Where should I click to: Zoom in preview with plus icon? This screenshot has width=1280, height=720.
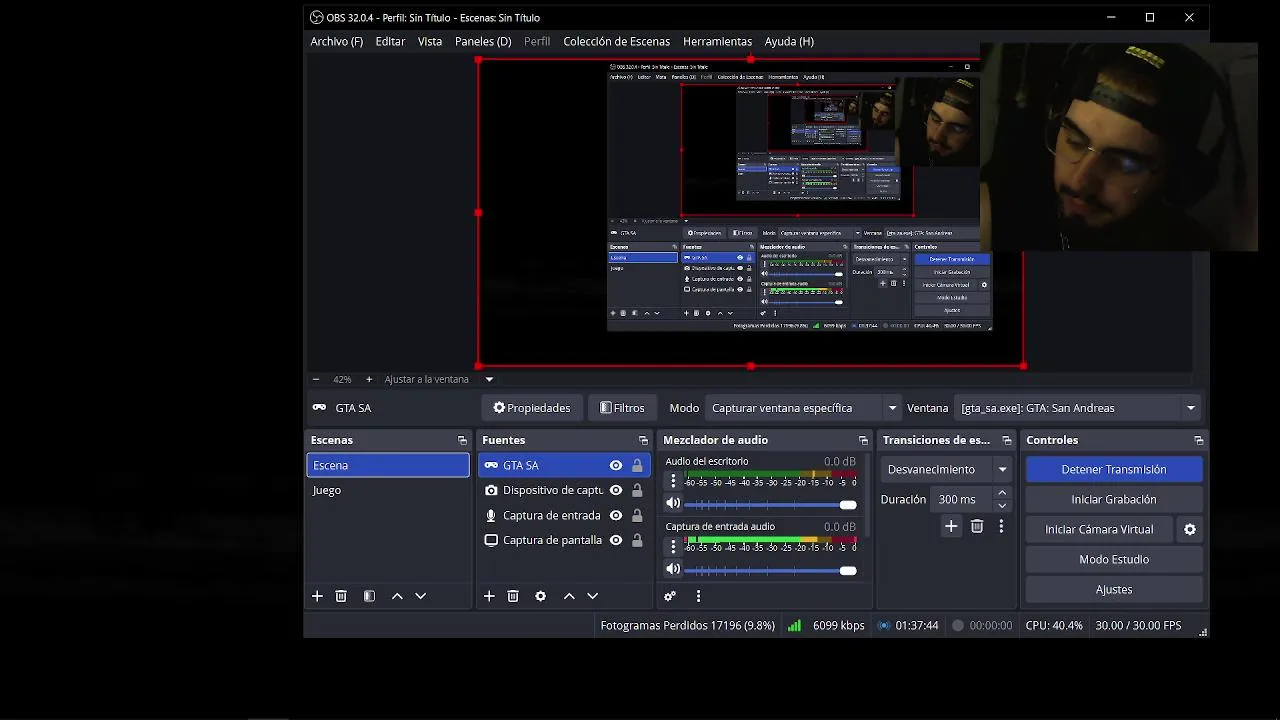coord(369,380)
